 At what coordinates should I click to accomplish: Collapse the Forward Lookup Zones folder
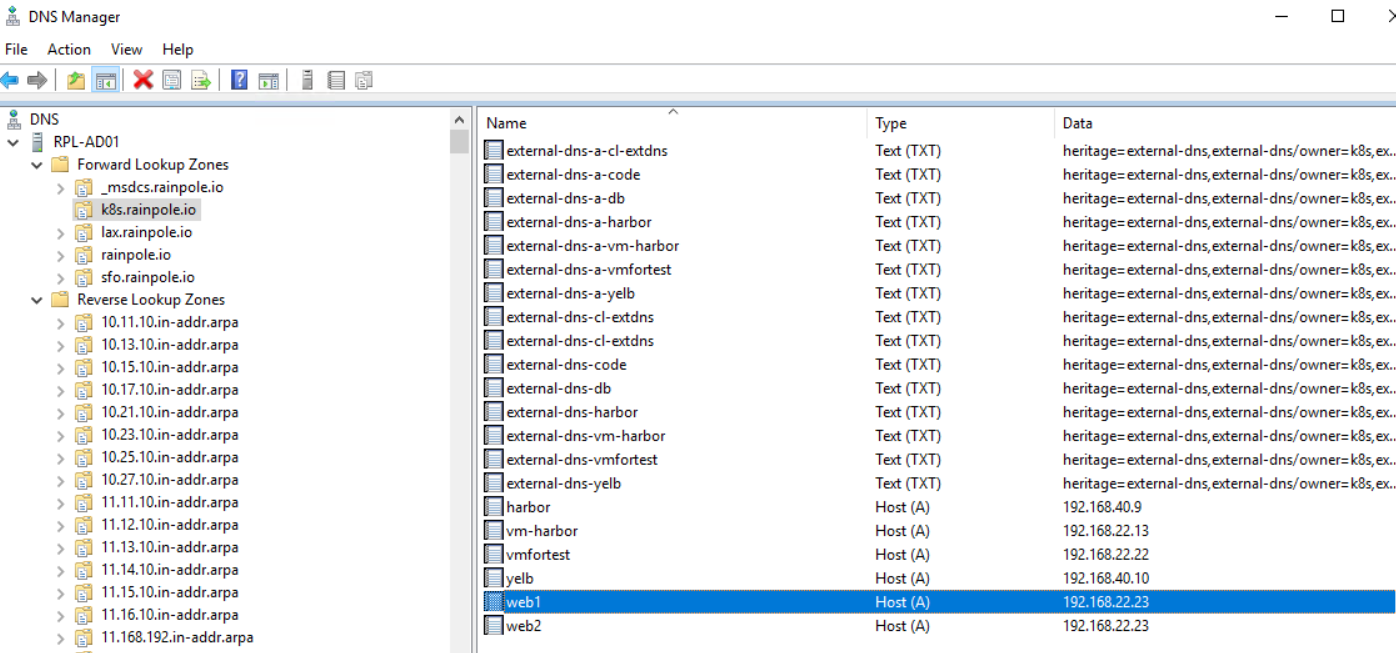[x=37, y=165]
